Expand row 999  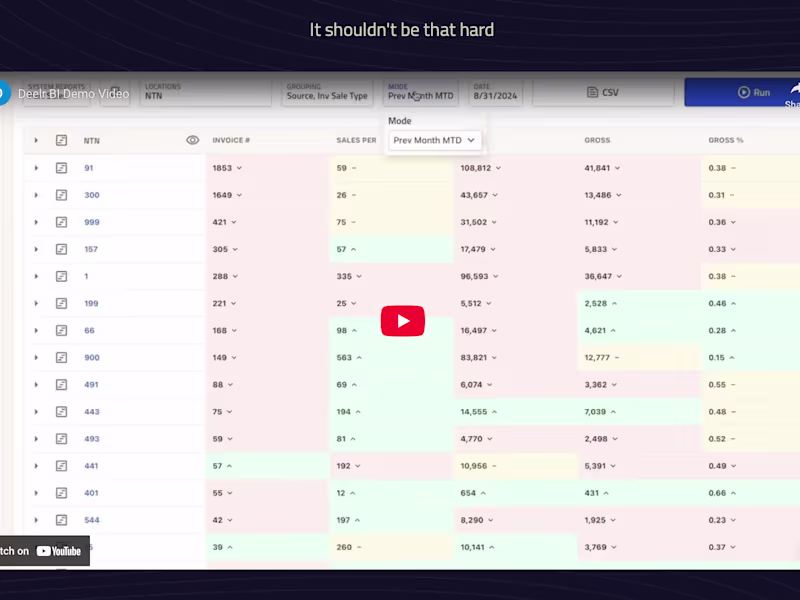pyautogui.click(x=36, y=222)
